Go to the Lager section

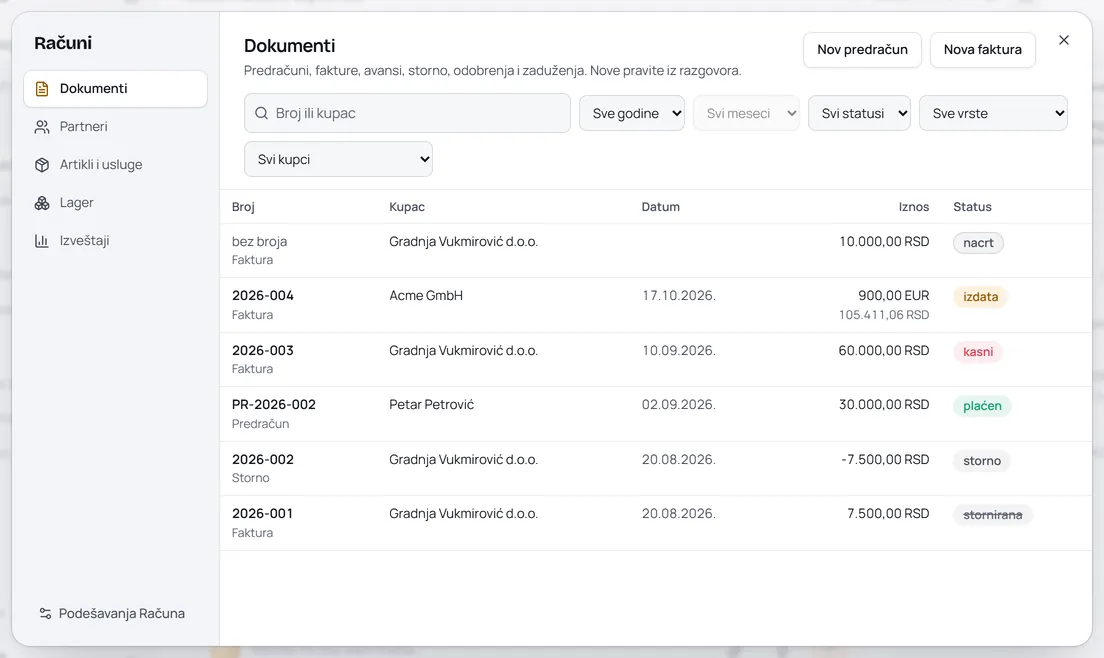pyautogui.click(x=115, y=203)
